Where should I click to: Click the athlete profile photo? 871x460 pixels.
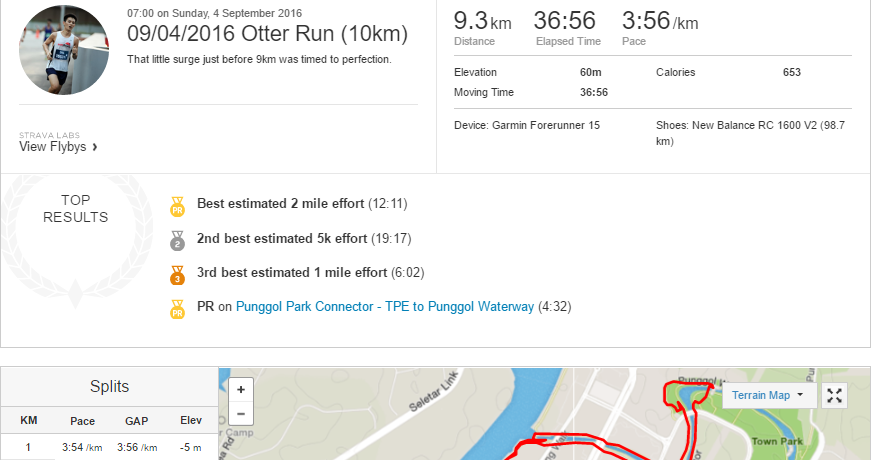pos(64,50)
